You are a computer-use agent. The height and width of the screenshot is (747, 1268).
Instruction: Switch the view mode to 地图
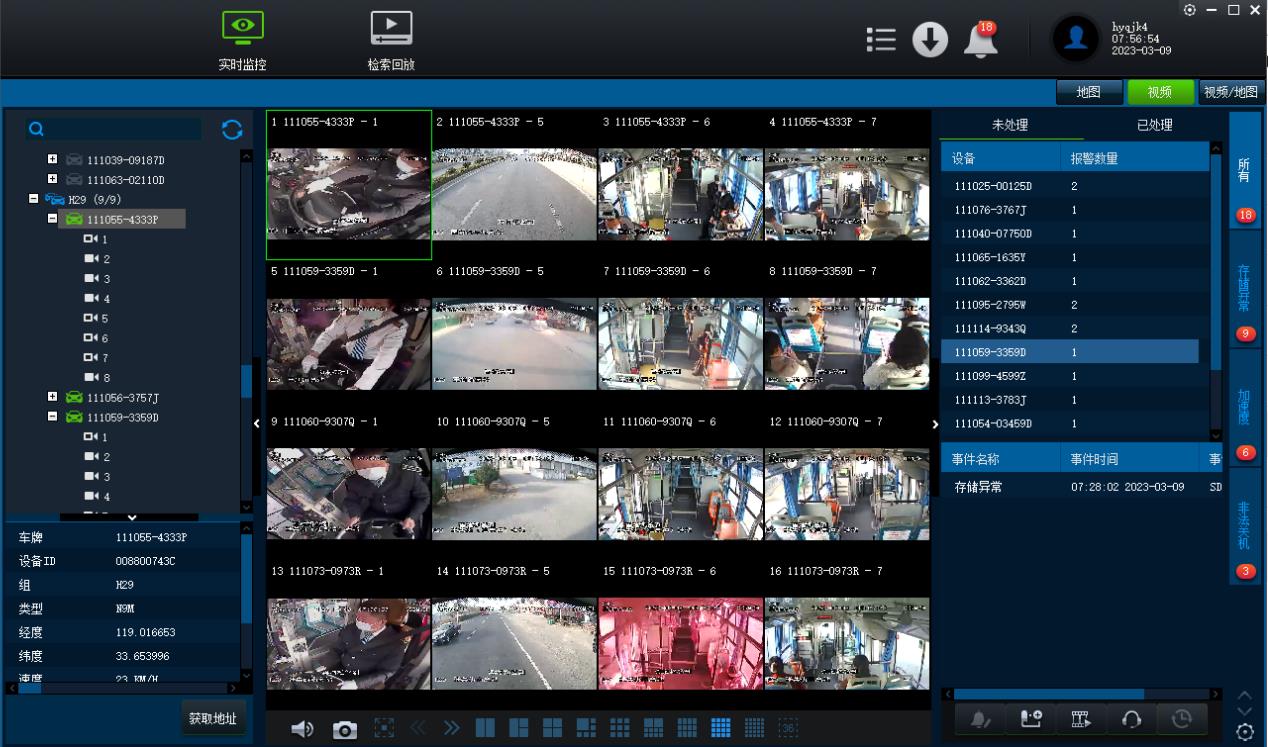point(1088,92)
